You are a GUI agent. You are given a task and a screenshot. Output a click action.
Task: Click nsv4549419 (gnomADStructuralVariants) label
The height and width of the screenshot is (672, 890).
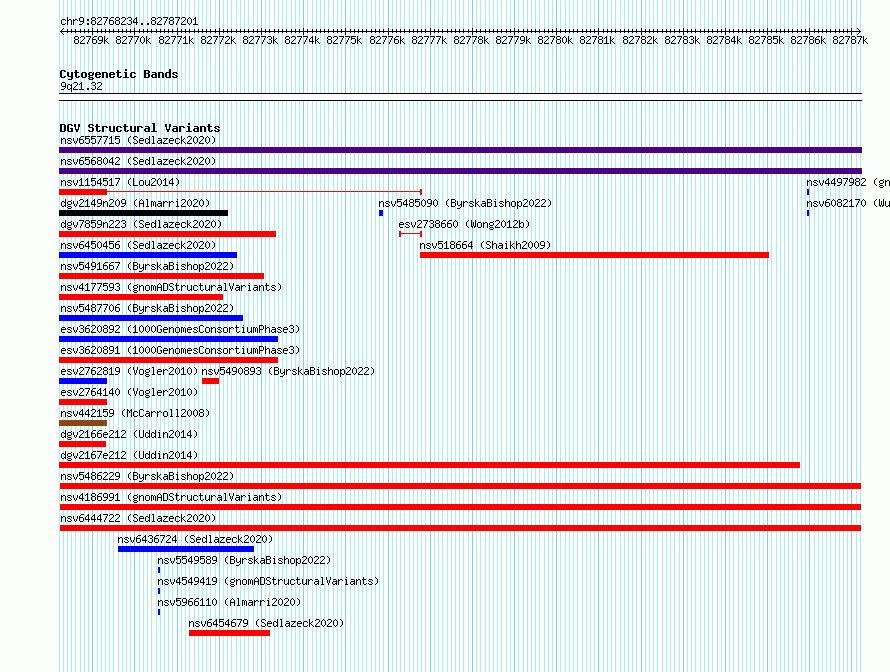point(268,581)
